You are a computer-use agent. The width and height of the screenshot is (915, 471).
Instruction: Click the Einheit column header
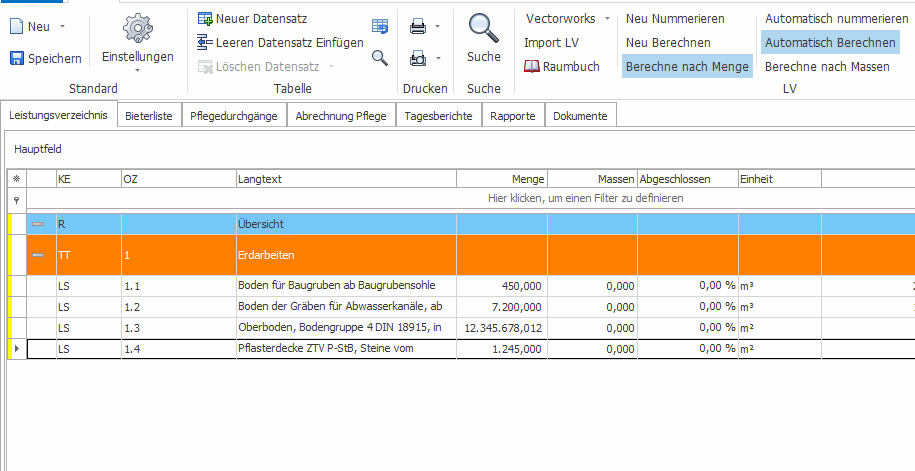click(780, 179)
